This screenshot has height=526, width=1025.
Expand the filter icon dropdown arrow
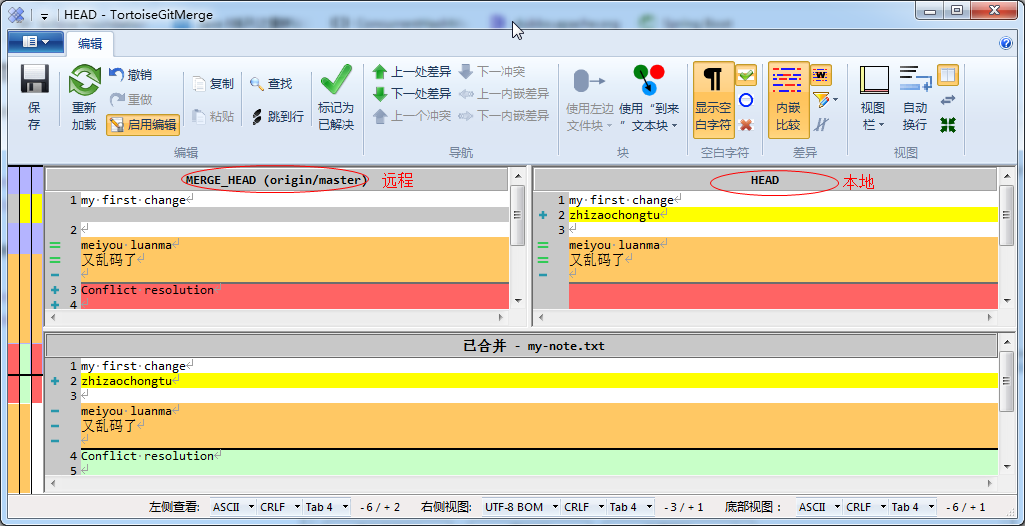point(835,101)
